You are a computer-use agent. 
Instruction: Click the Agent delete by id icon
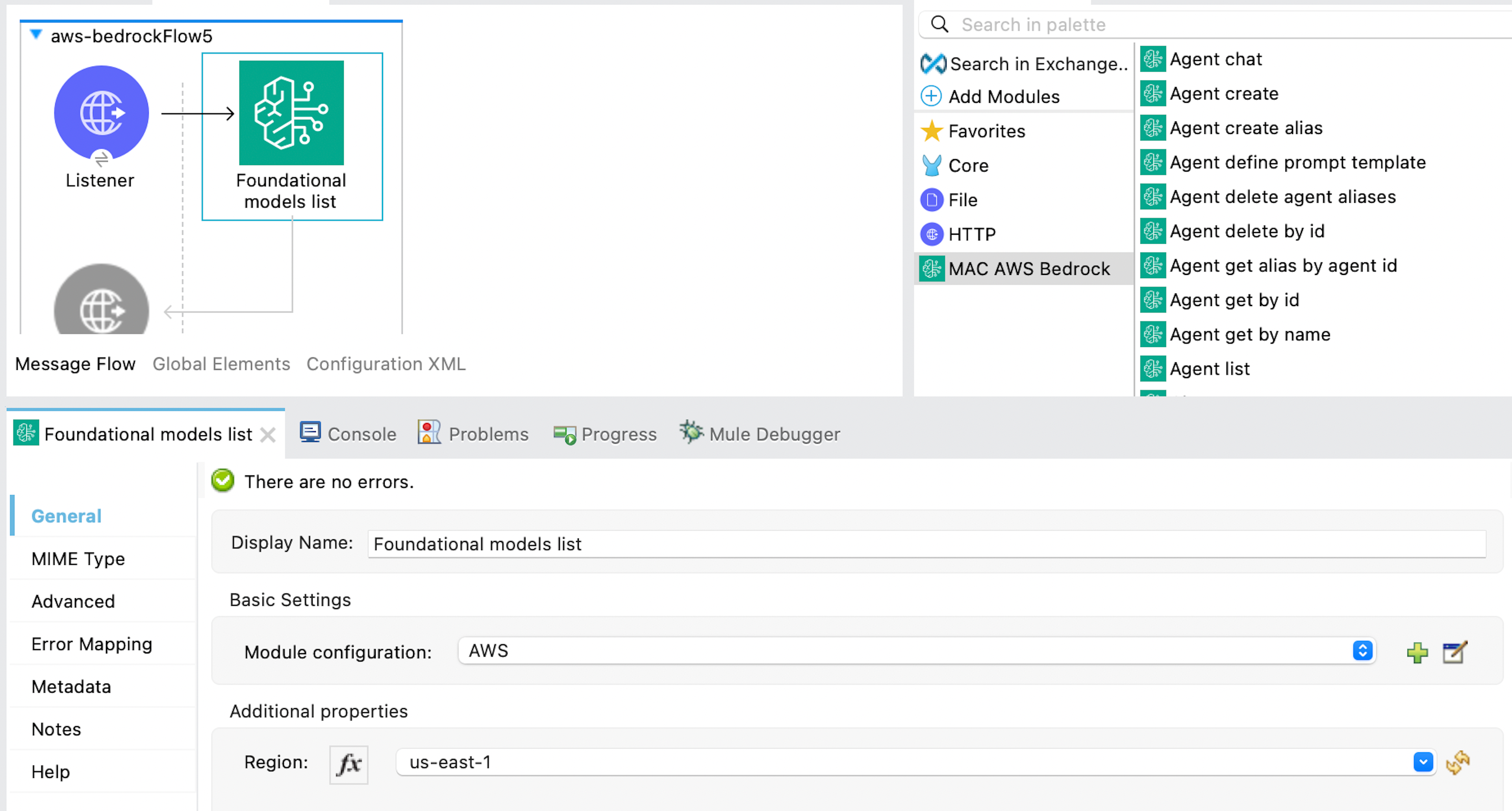(1153, 231)
